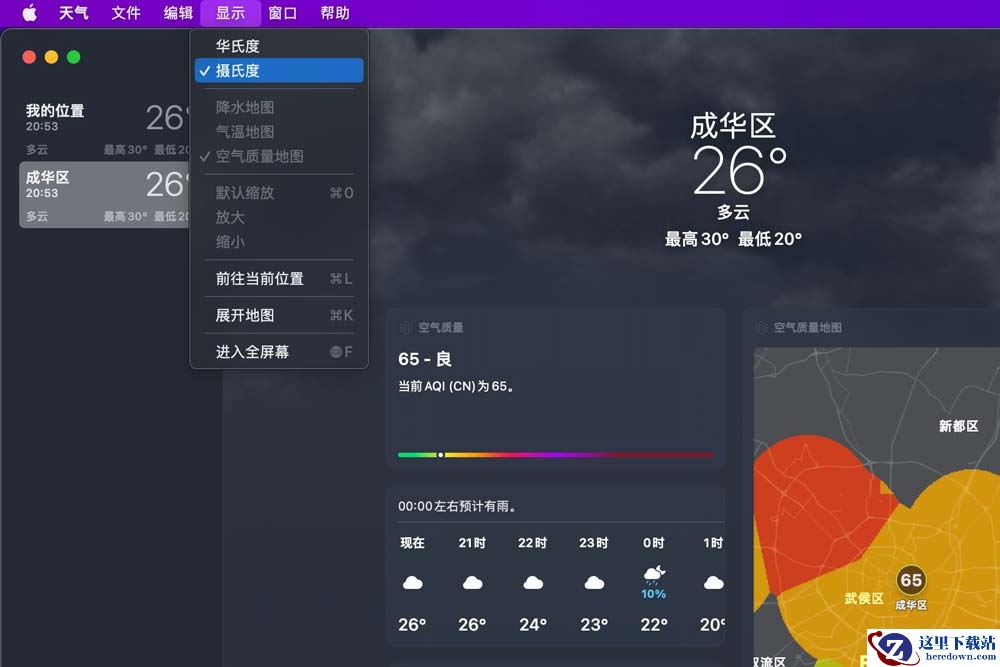Select the checked 空气质量地图 option
Viewport: 1000px width, 667px height.
click(x=279, y=156)
